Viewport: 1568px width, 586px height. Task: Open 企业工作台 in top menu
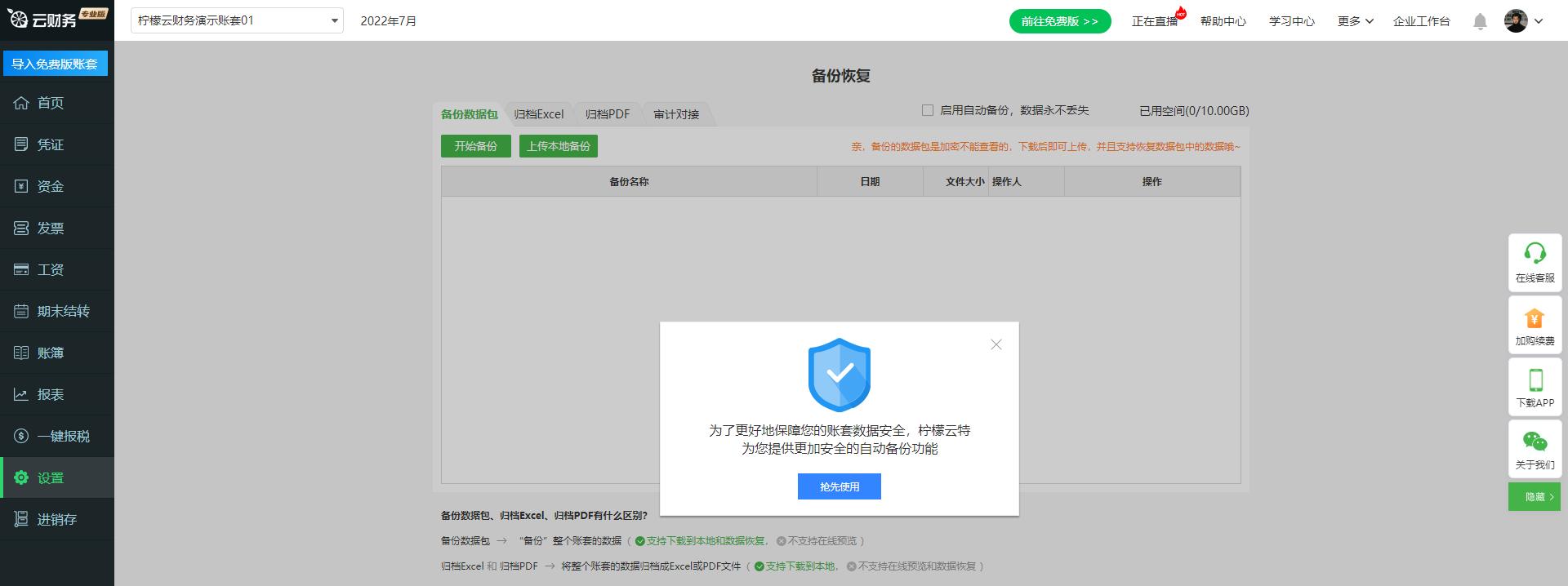1422,21
